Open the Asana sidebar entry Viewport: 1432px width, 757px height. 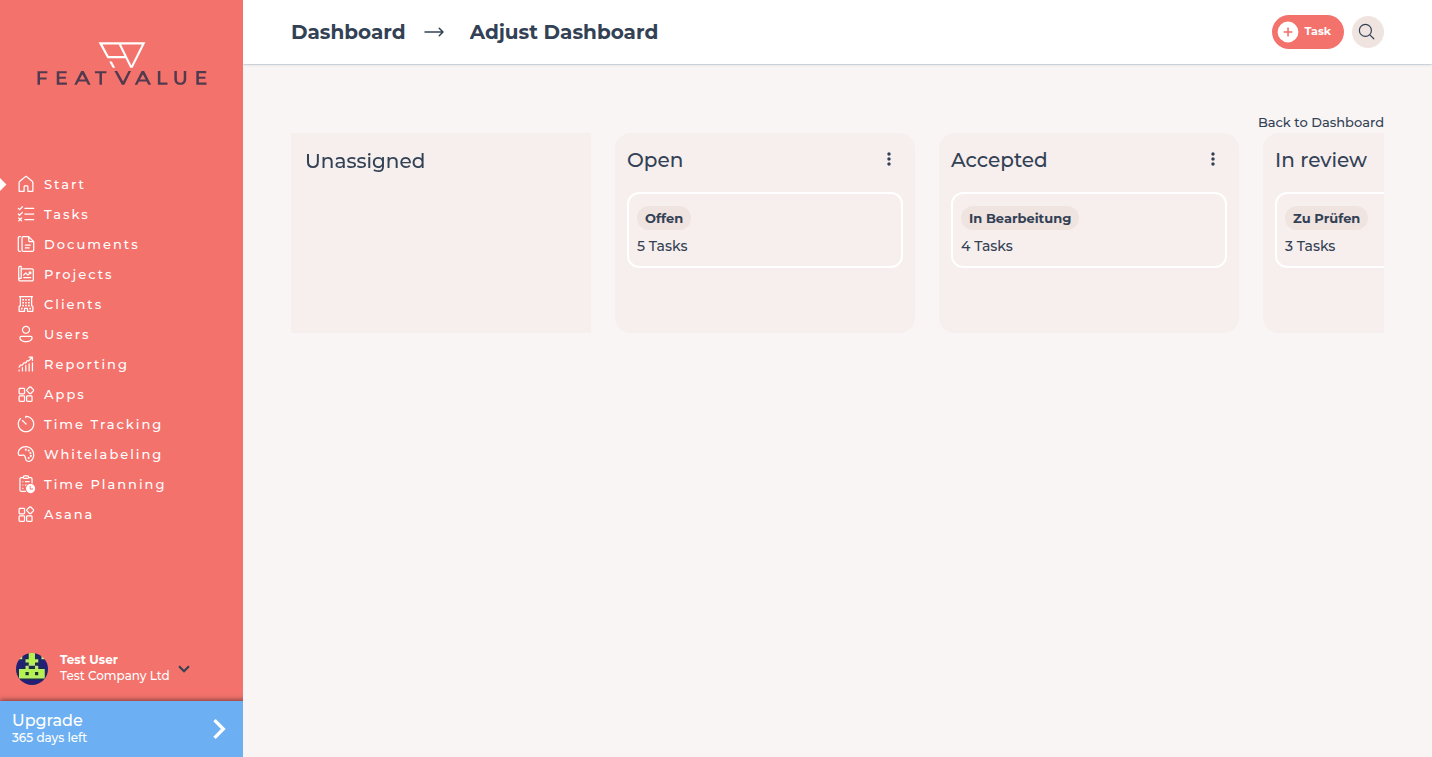pos(68,514)
